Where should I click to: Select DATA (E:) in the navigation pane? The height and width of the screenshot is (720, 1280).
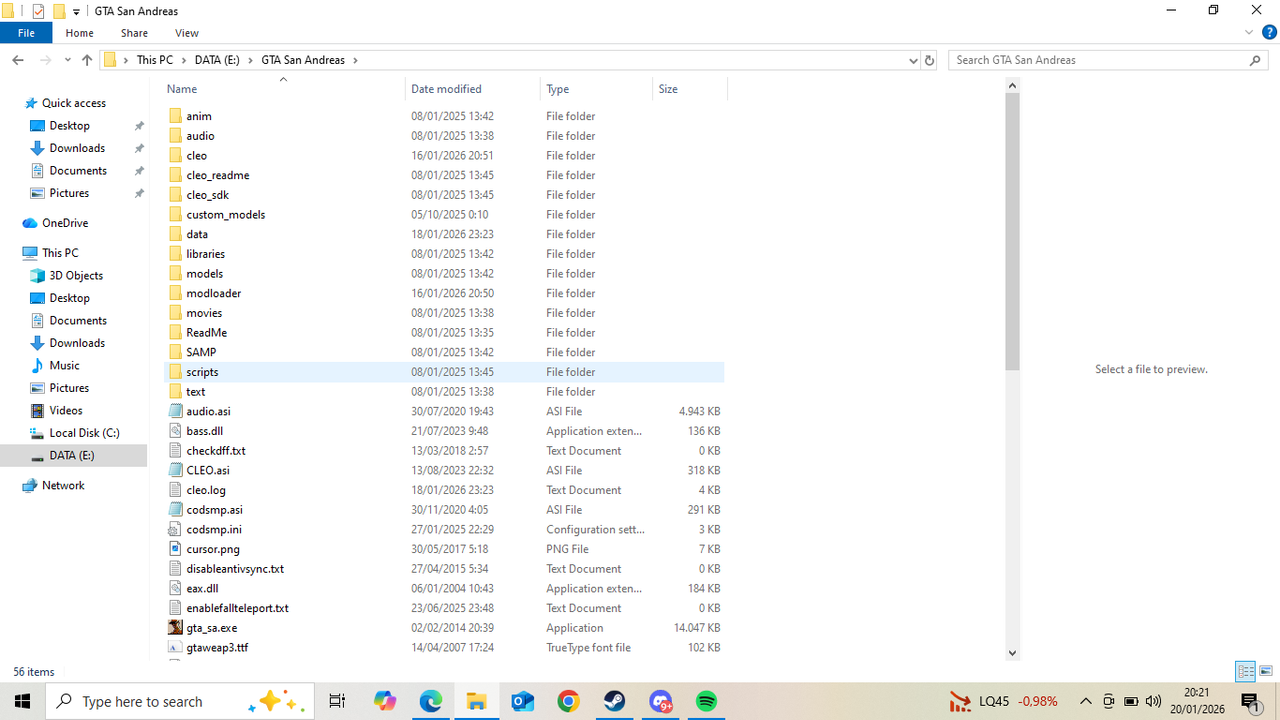point(72,456)
